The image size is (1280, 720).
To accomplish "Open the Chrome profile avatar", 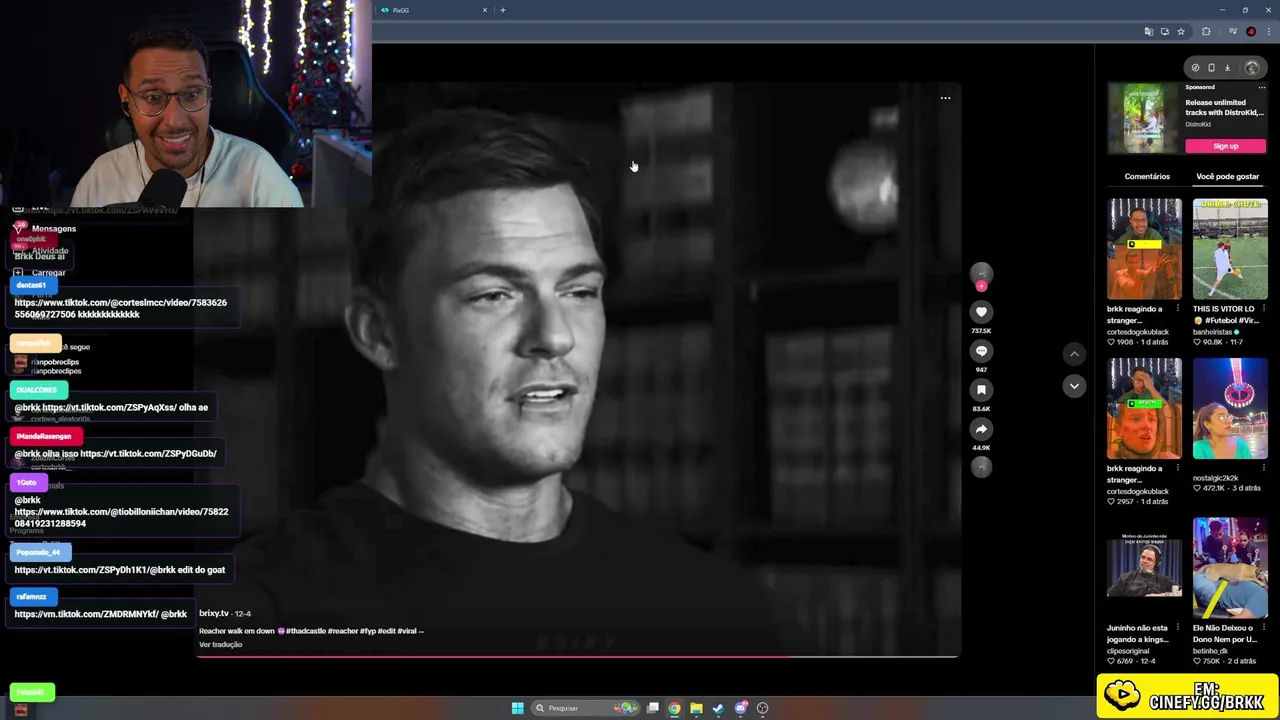I will point(1251,32).
